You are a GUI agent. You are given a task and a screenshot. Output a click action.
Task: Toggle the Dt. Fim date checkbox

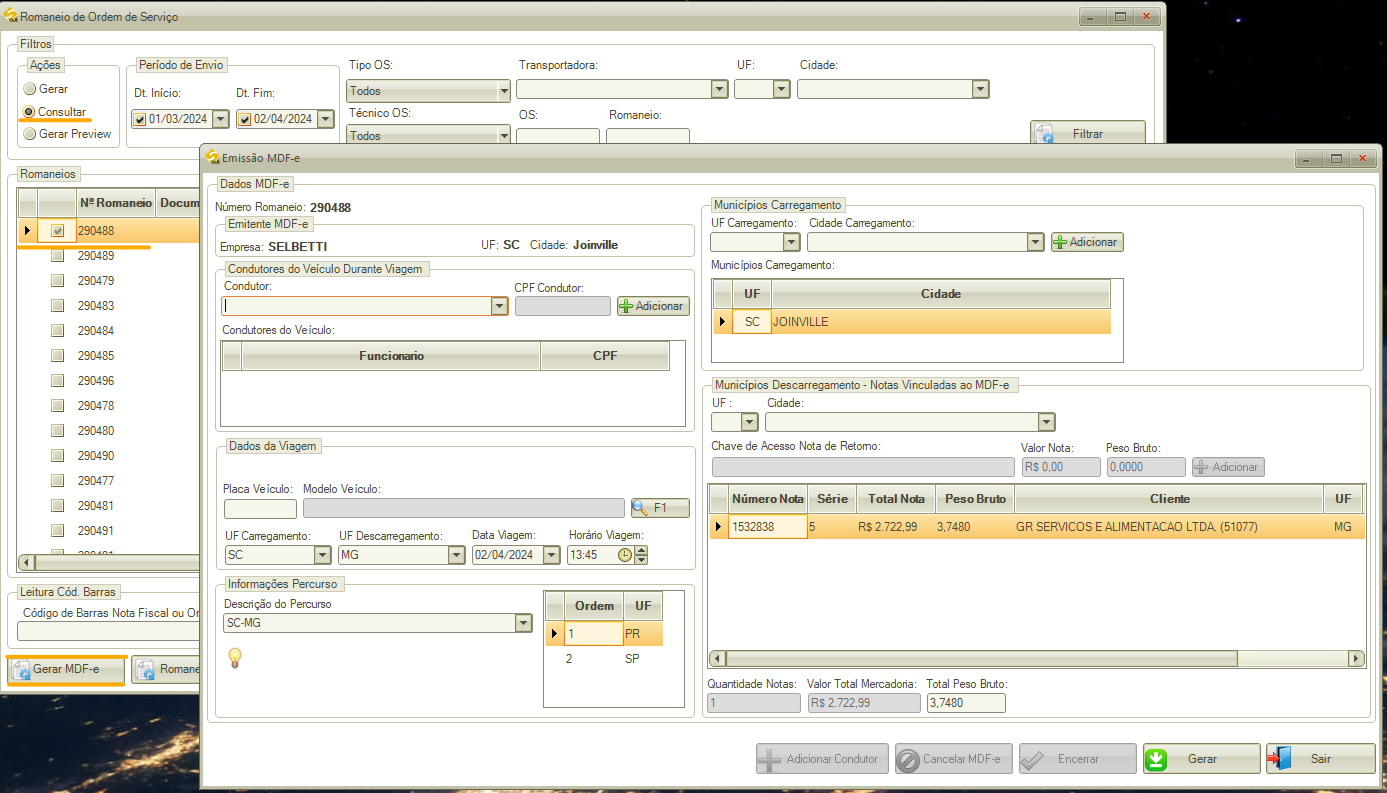(245, 119)
